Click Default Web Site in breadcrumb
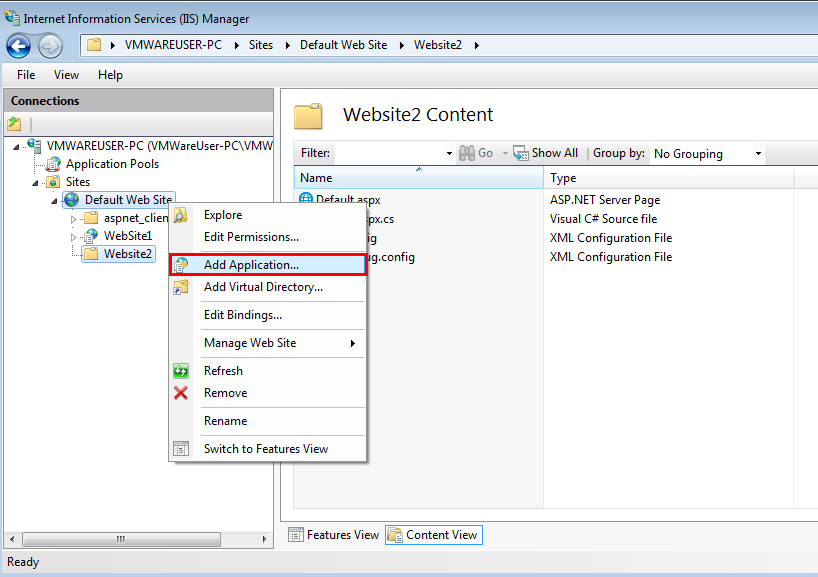 click(x=343, y=45)
